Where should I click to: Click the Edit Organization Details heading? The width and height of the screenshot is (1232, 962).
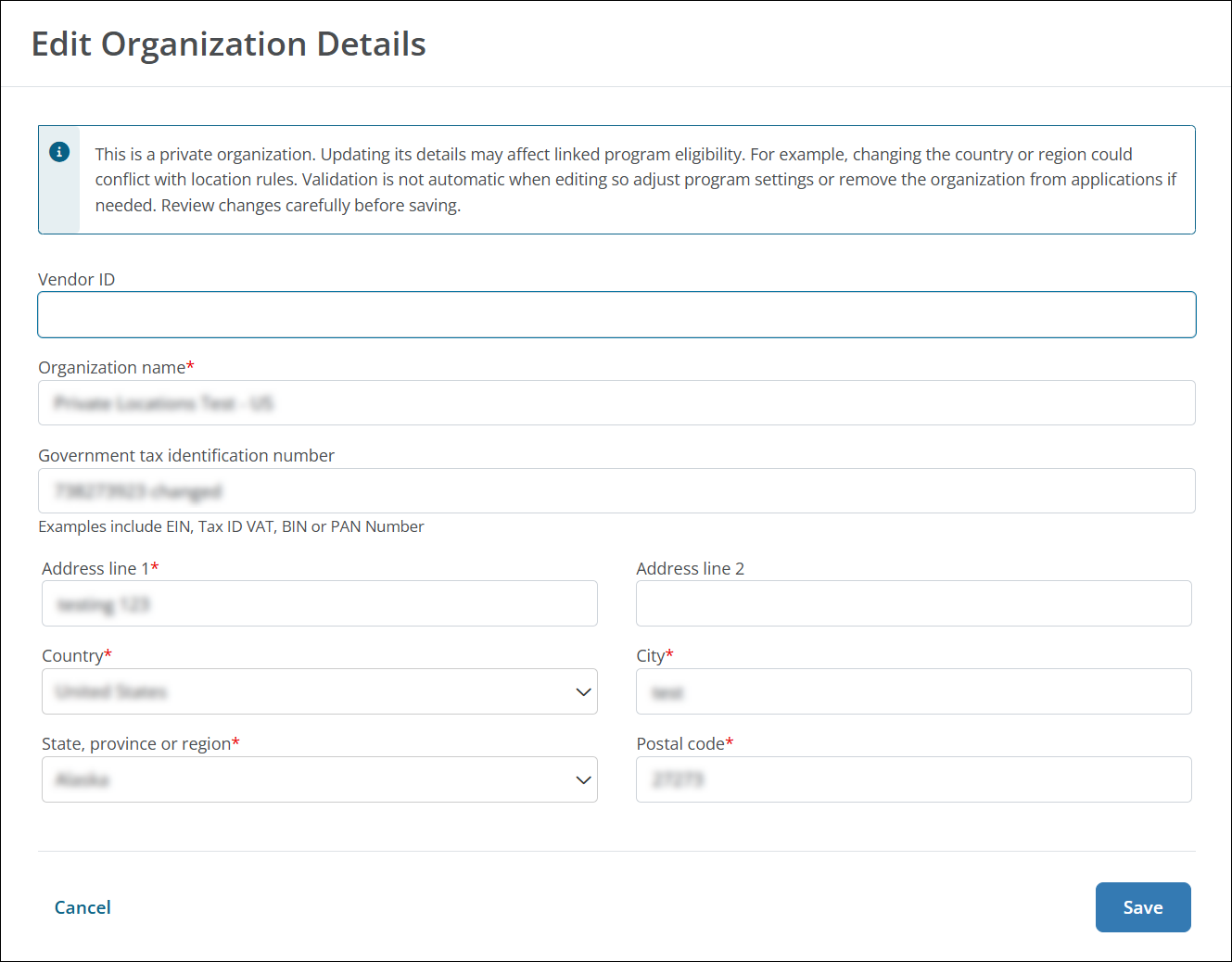click(229, 44)
